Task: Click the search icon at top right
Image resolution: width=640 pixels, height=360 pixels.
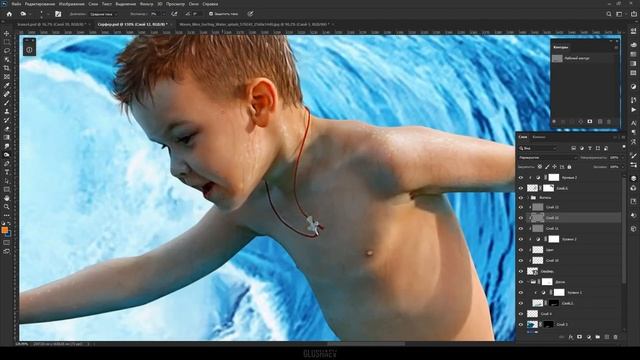Action: point(609,14)
